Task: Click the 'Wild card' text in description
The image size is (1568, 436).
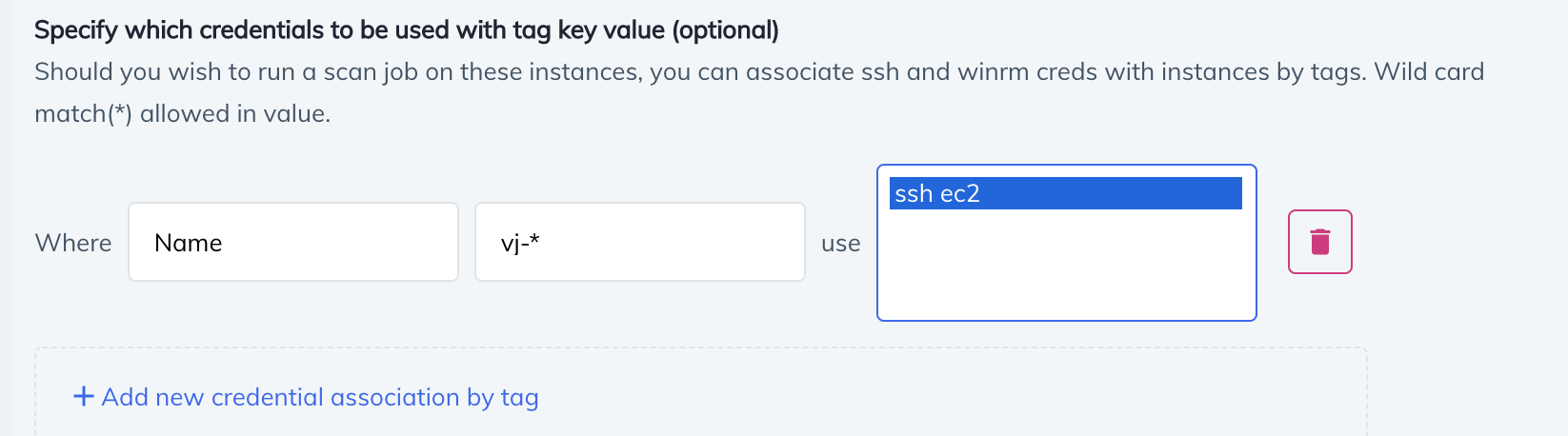Action: pos(1429,72)
